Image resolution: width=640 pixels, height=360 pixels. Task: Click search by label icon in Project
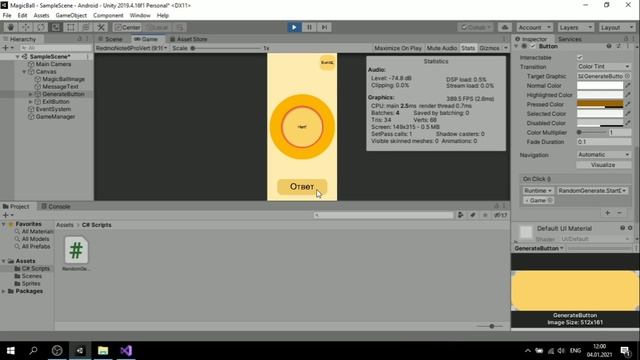point(473,215)
